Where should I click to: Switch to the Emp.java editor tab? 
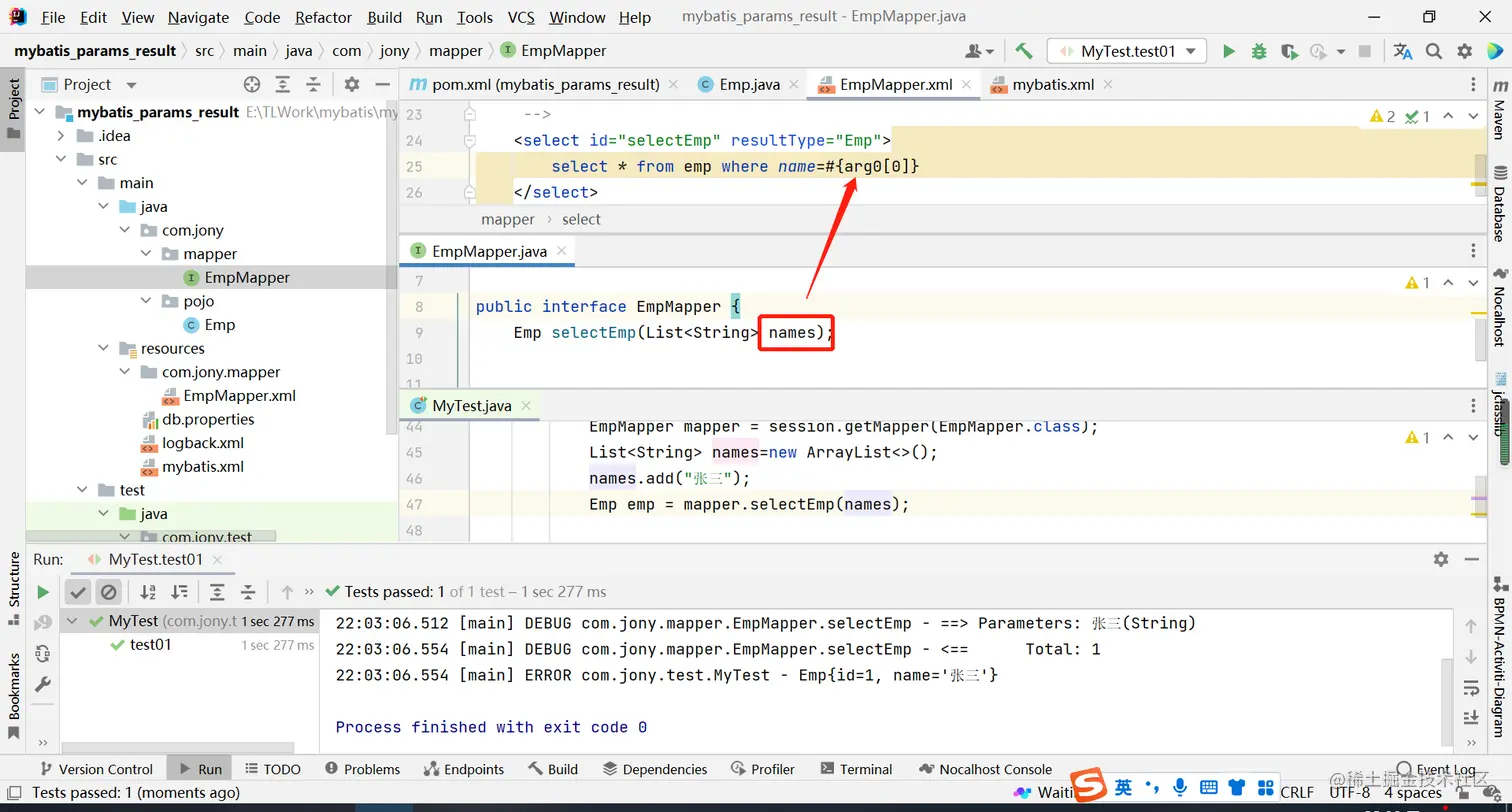pyautogui.click(x=750, y=85)
